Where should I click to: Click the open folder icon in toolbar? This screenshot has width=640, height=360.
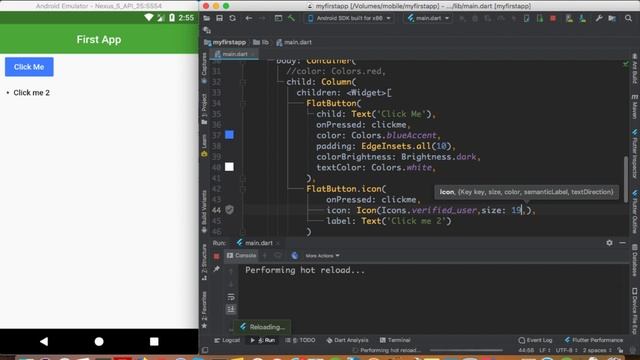207,18
